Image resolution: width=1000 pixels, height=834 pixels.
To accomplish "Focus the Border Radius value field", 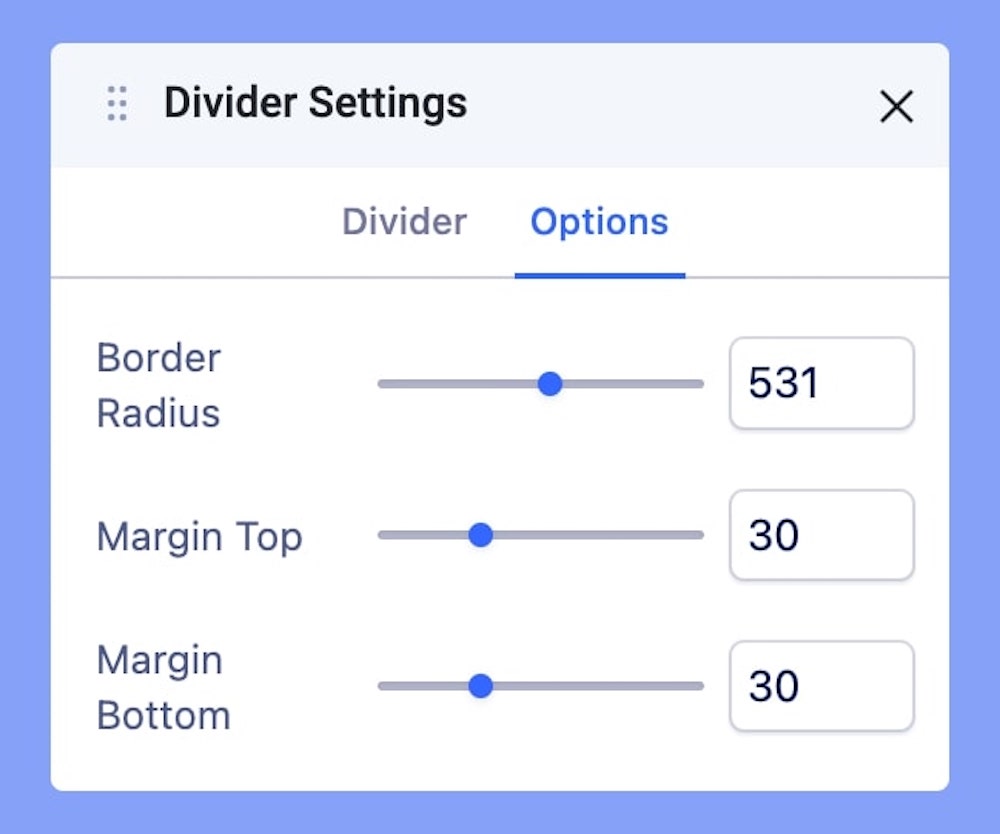I will 821,384.
